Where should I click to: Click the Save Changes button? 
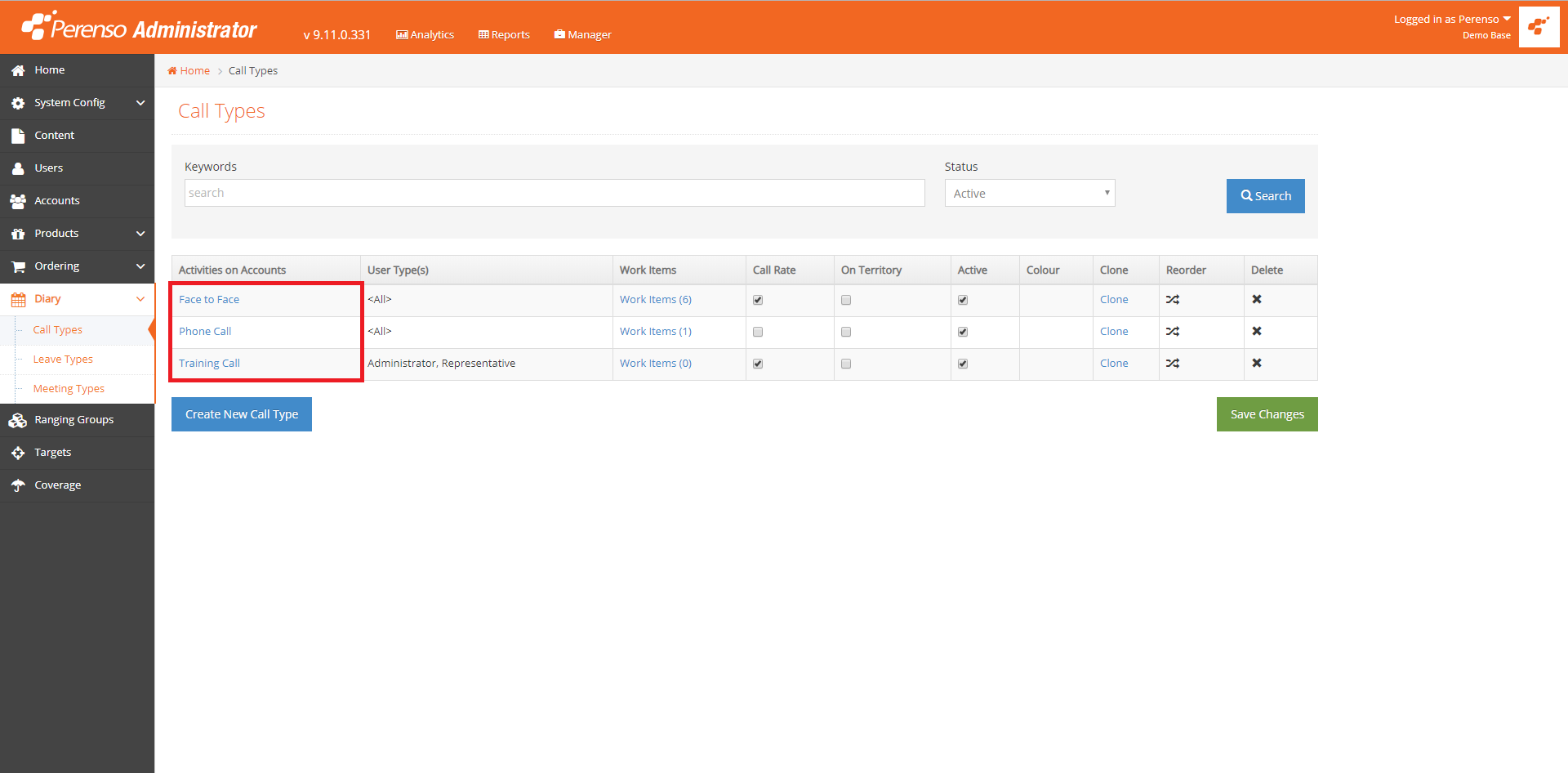(1267, 414)
